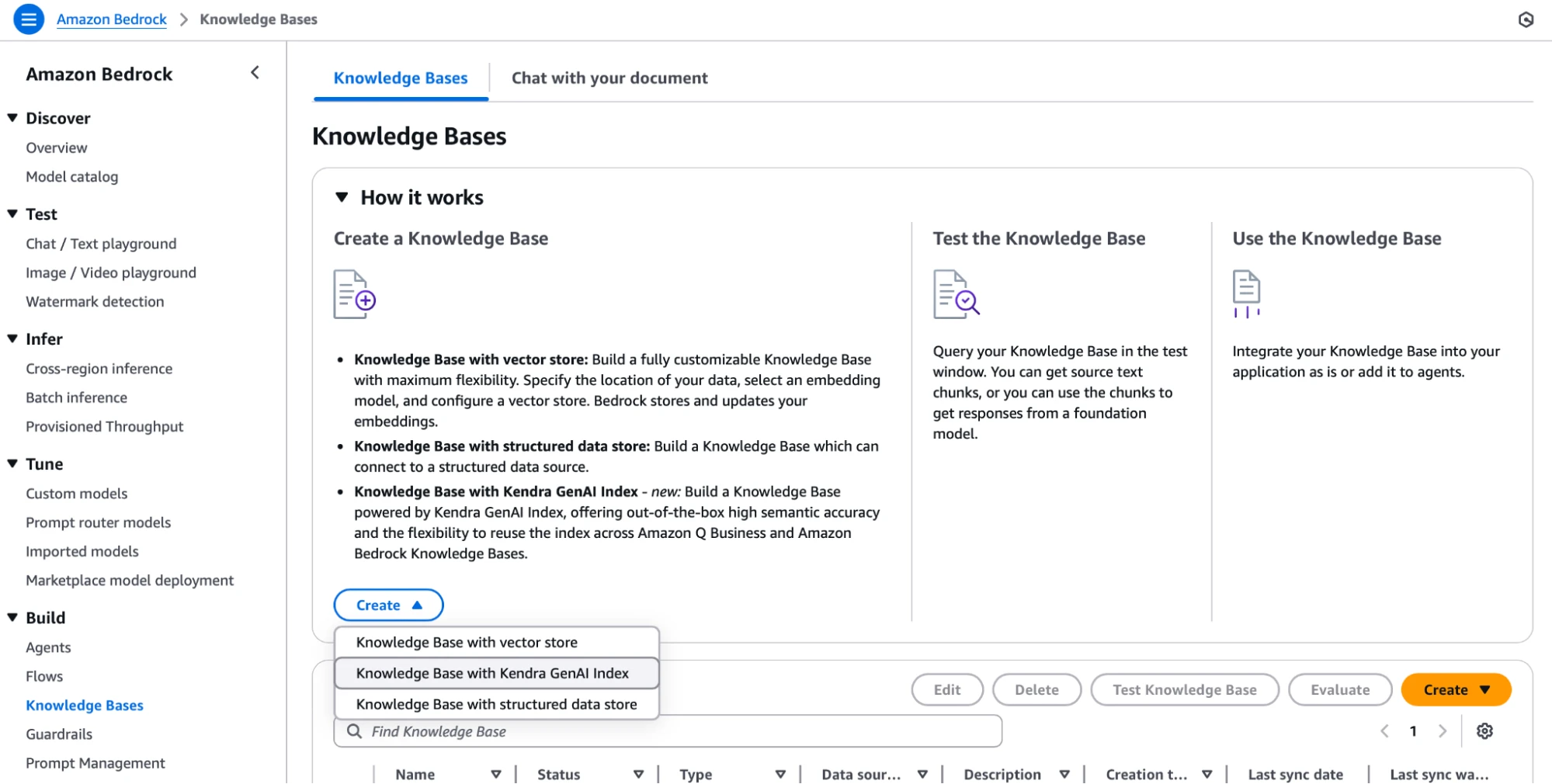Switch to Chat with your document tab
The image size is (1552, 784).
point(609,78)
